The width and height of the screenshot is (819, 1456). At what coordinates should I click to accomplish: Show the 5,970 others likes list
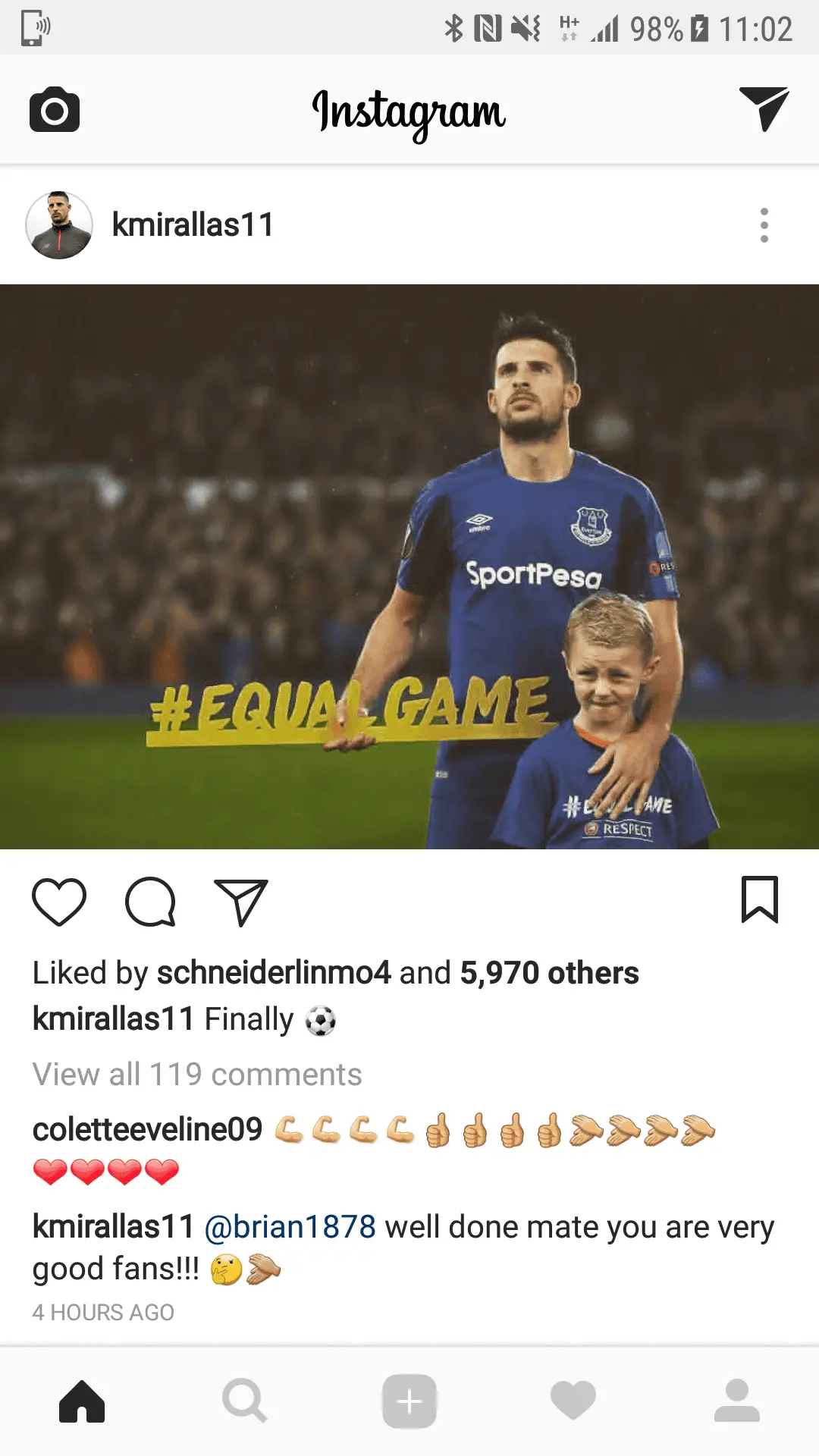pyautogui.click(x=550, y=973)
